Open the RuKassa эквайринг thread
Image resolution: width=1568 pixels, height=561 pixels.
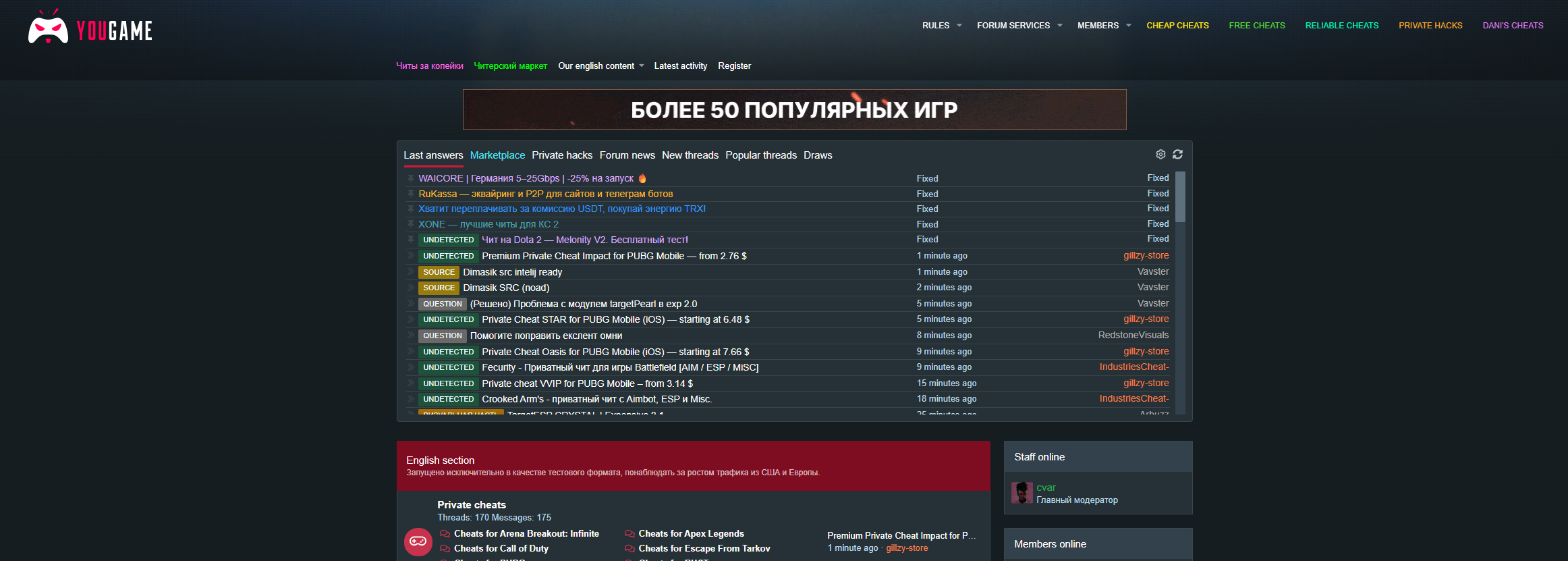546,194
